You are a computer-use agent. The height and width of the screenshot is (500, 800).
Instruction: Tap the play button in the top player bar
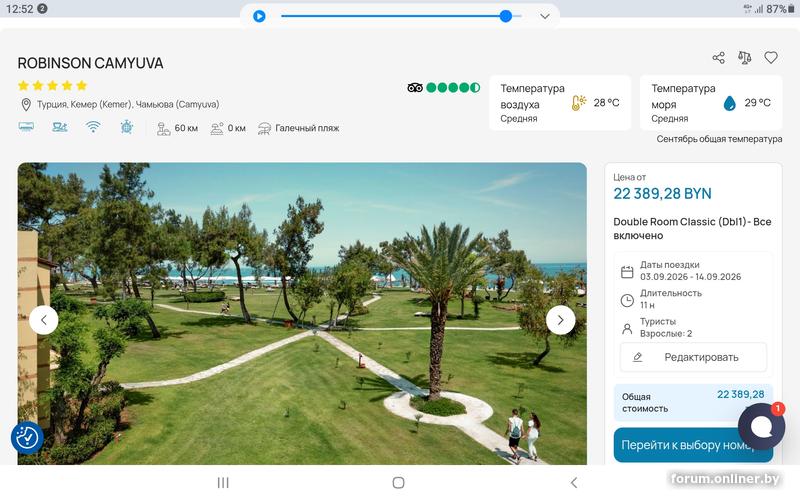[x=259, y=16]
